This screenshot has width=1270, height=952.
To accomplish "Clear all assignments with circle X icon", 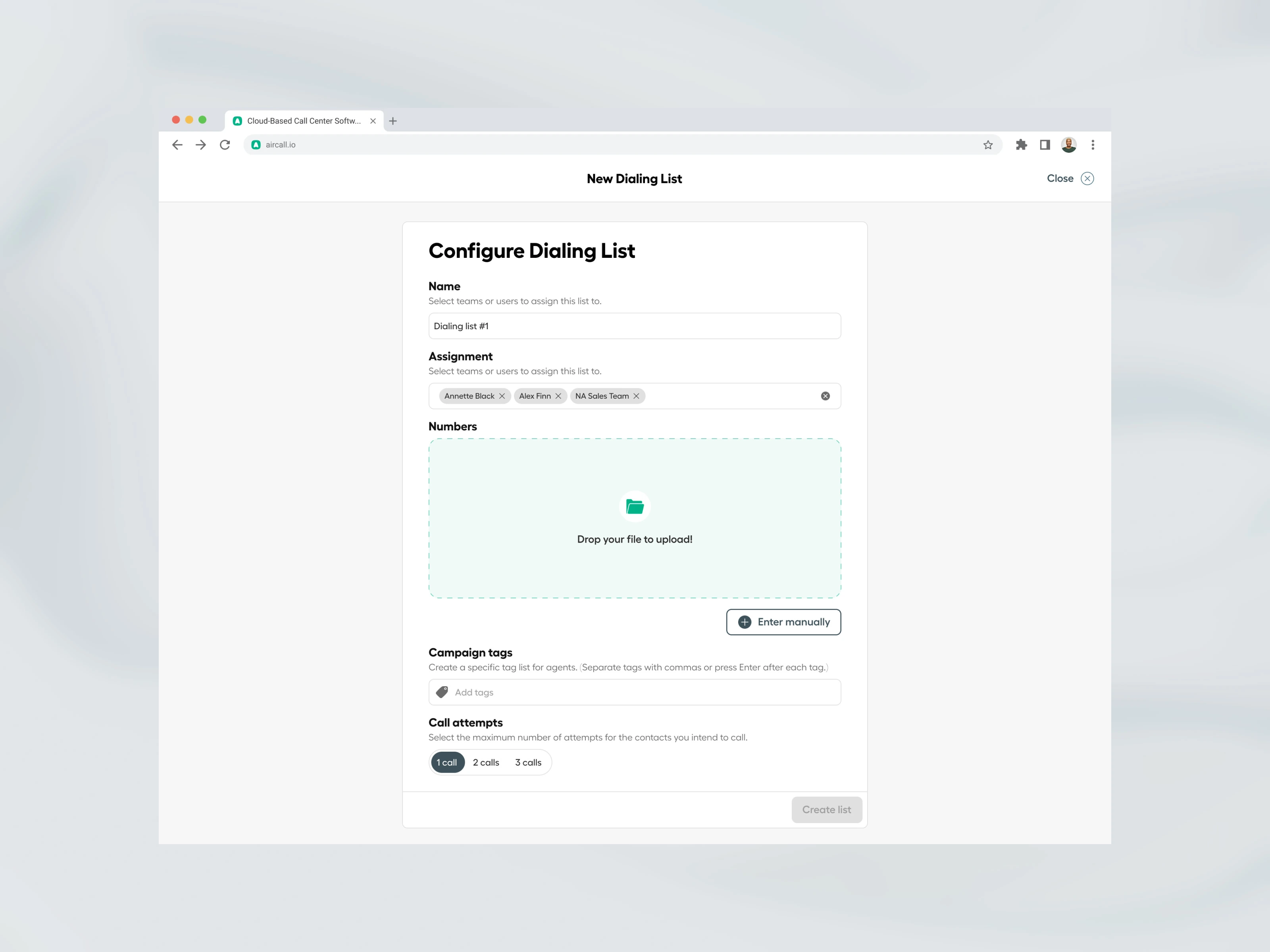I will (825, 396).
